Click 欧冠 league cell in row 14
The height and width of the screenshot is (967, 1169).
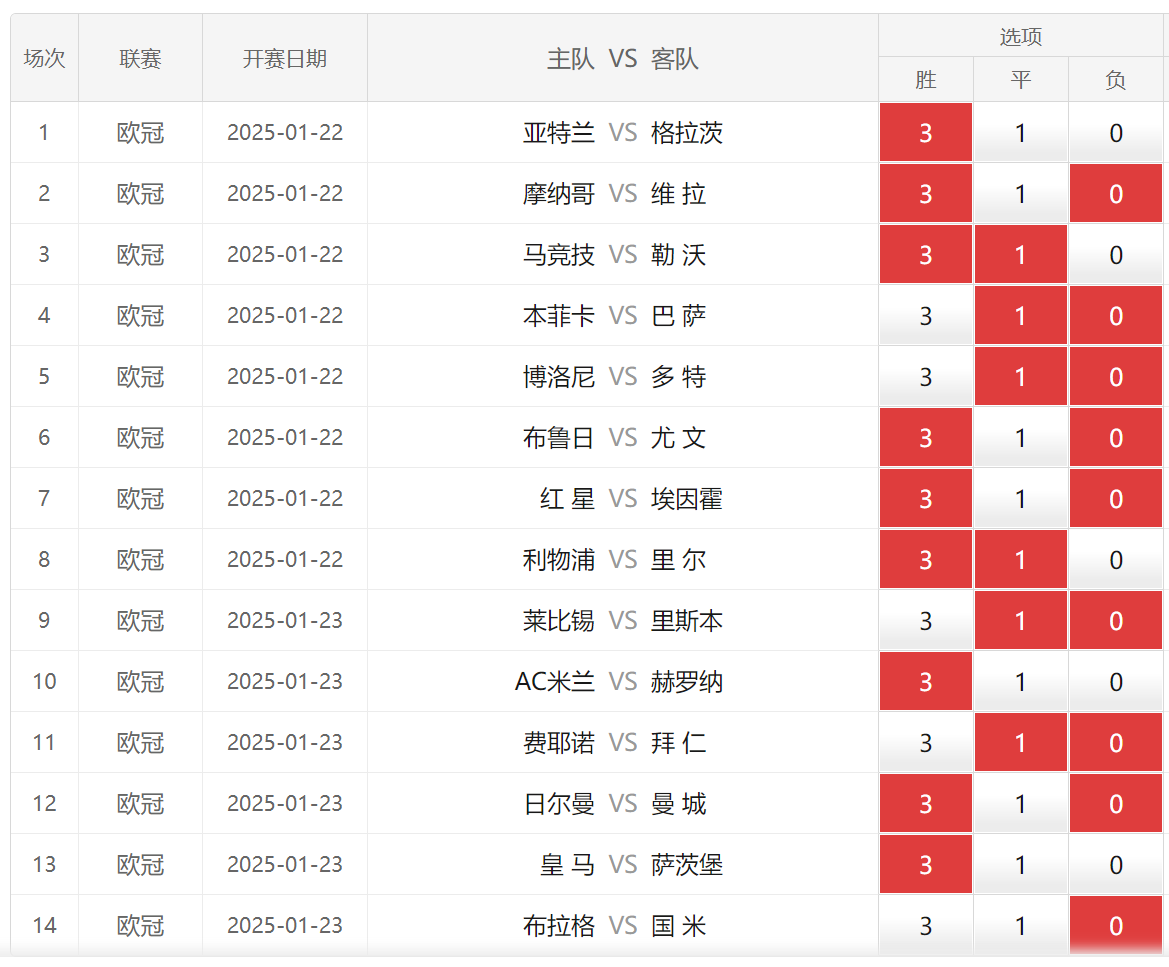(140, 926)
